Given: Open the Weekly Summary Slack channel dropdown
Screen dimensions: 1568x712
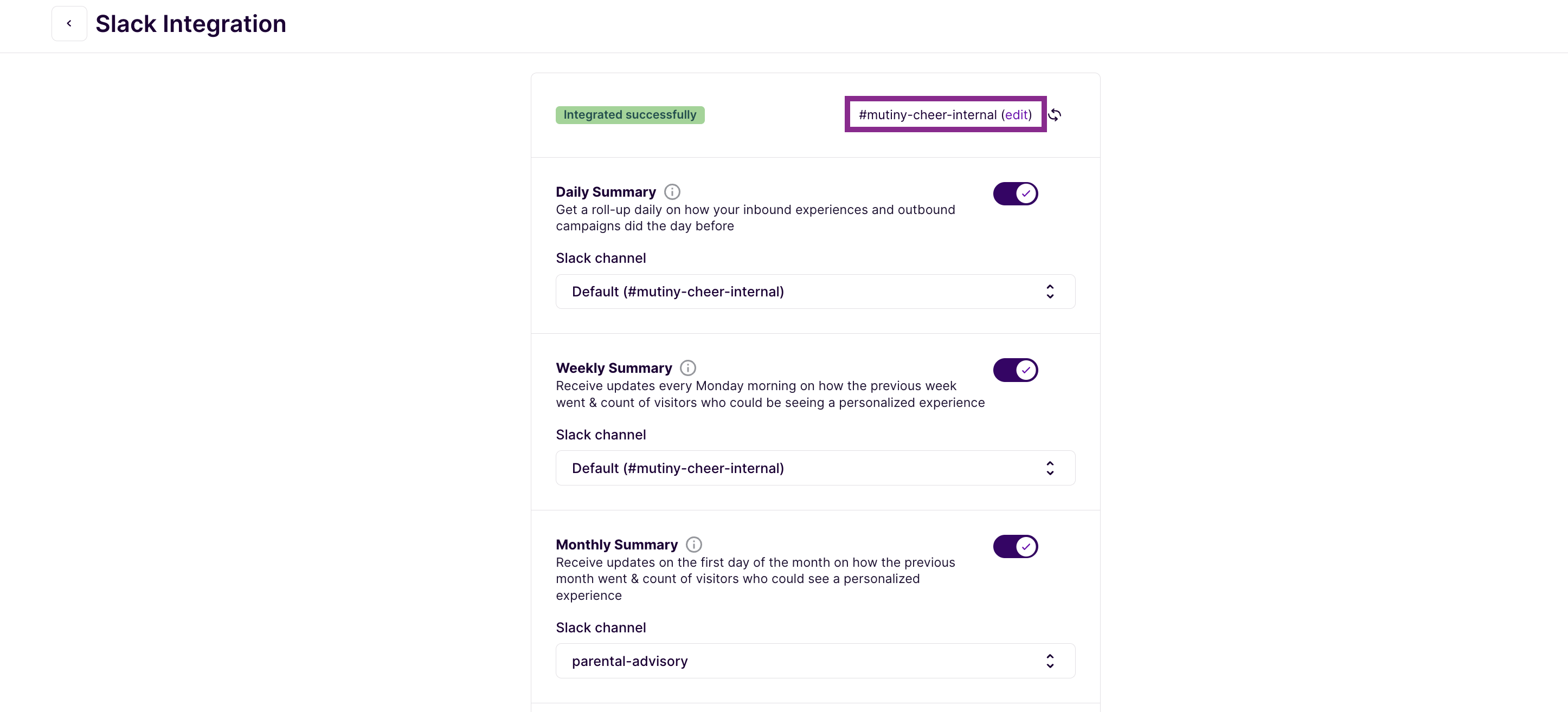Looking at the screenshot, I should pyautogui.click(x=815, y=468).
